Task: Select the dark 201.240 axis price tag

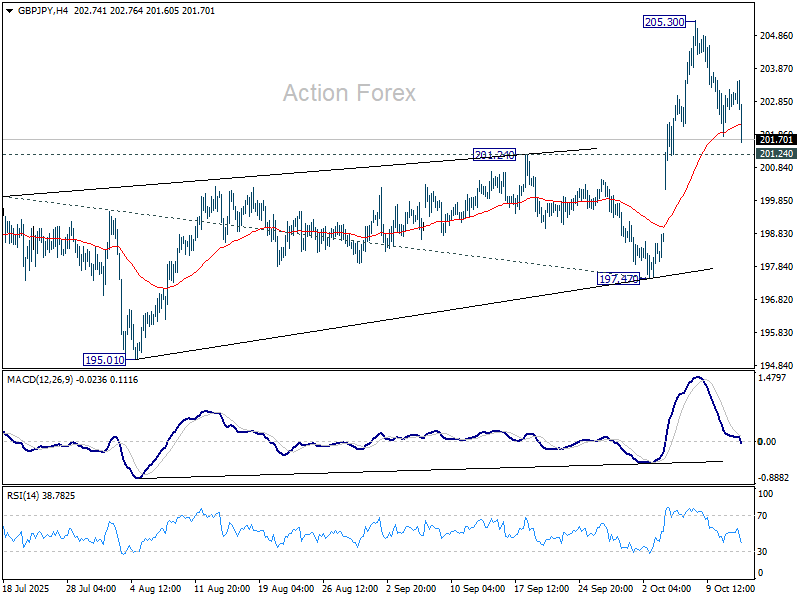Action: click(777, 154)
